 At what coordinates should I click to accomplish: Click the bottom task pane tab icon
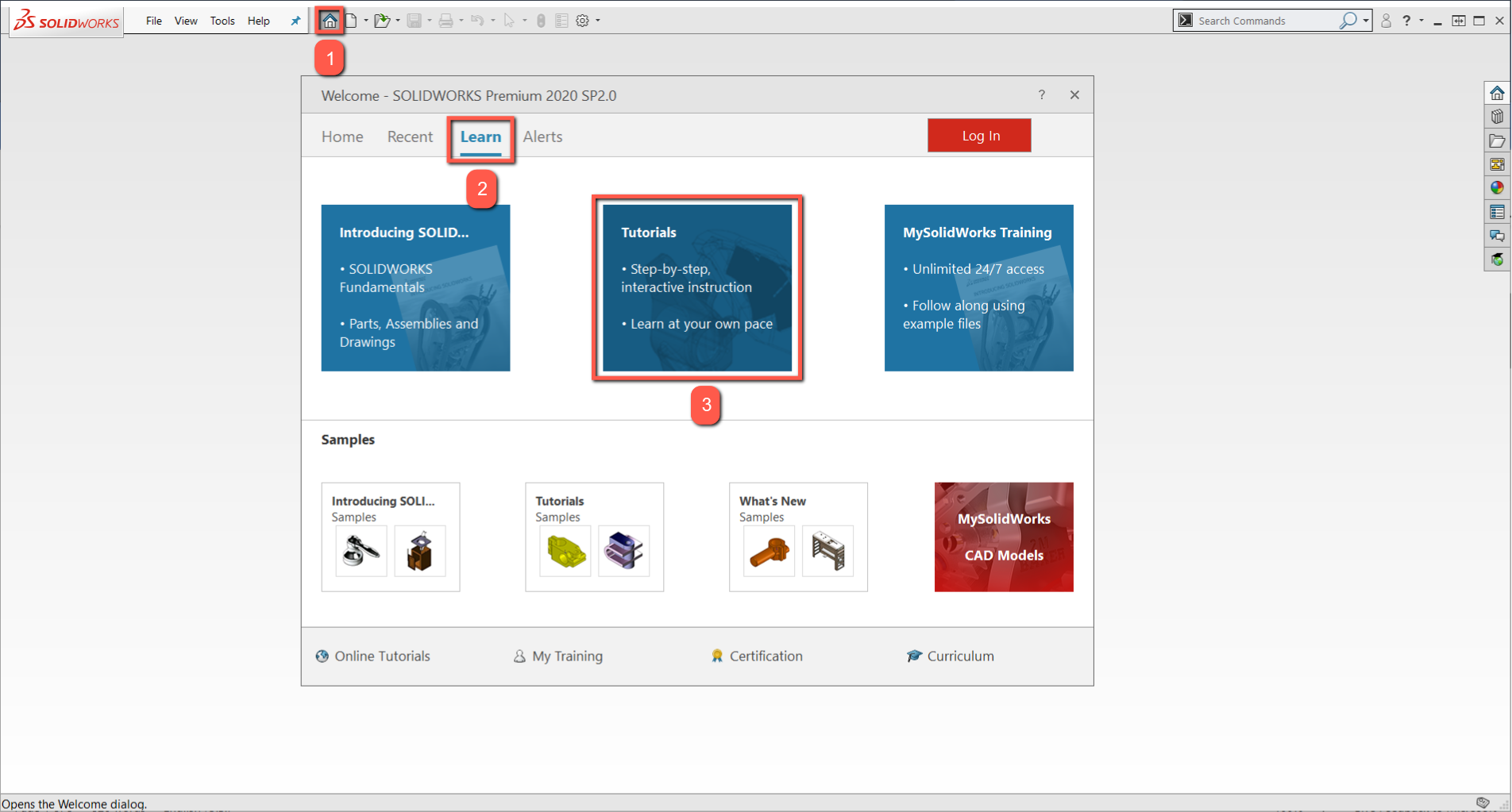click(1497, 260)
